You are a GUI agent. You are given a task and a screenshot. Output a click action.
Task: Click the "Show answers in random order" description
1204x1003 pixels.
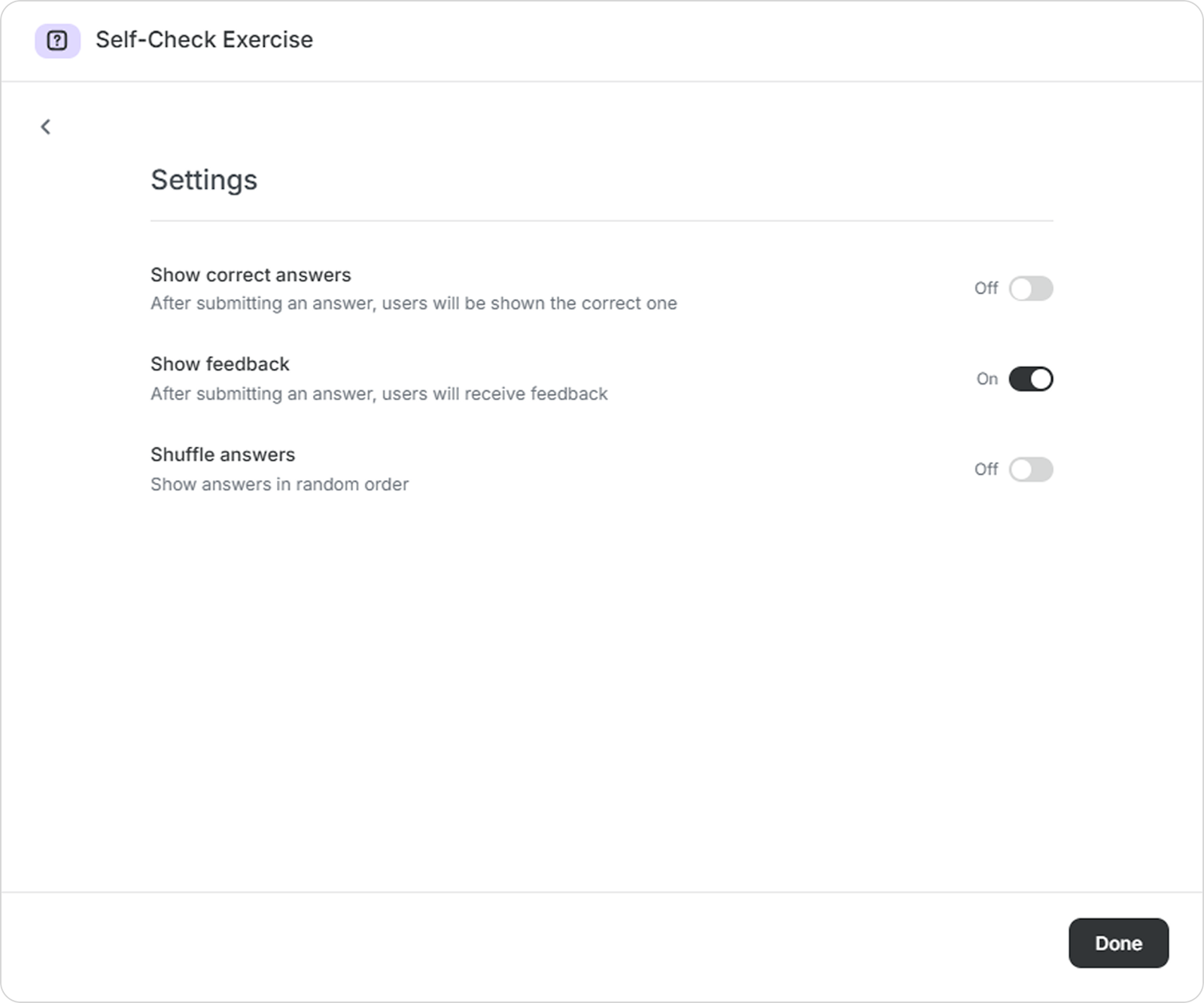pos(279,484)
